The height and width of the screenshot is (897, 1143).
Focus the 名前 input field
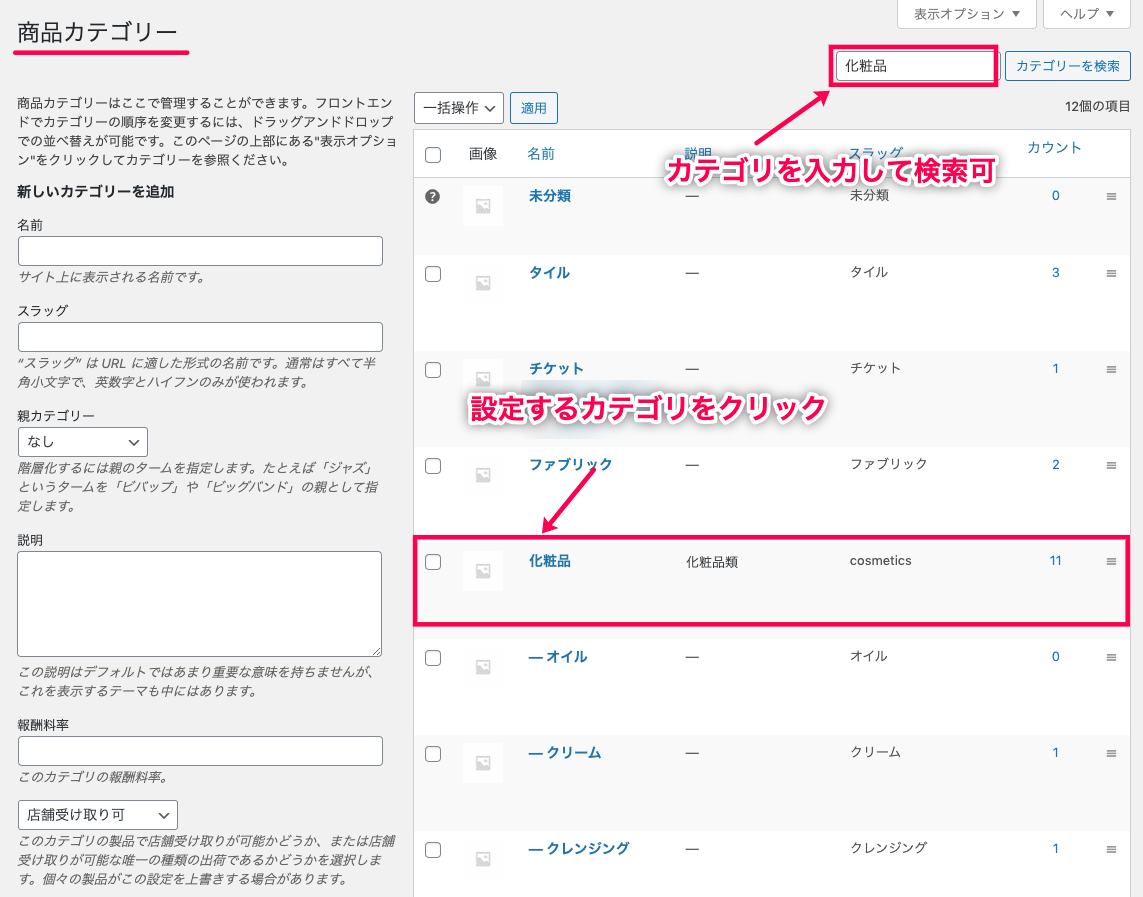click(x=200, y=251)
